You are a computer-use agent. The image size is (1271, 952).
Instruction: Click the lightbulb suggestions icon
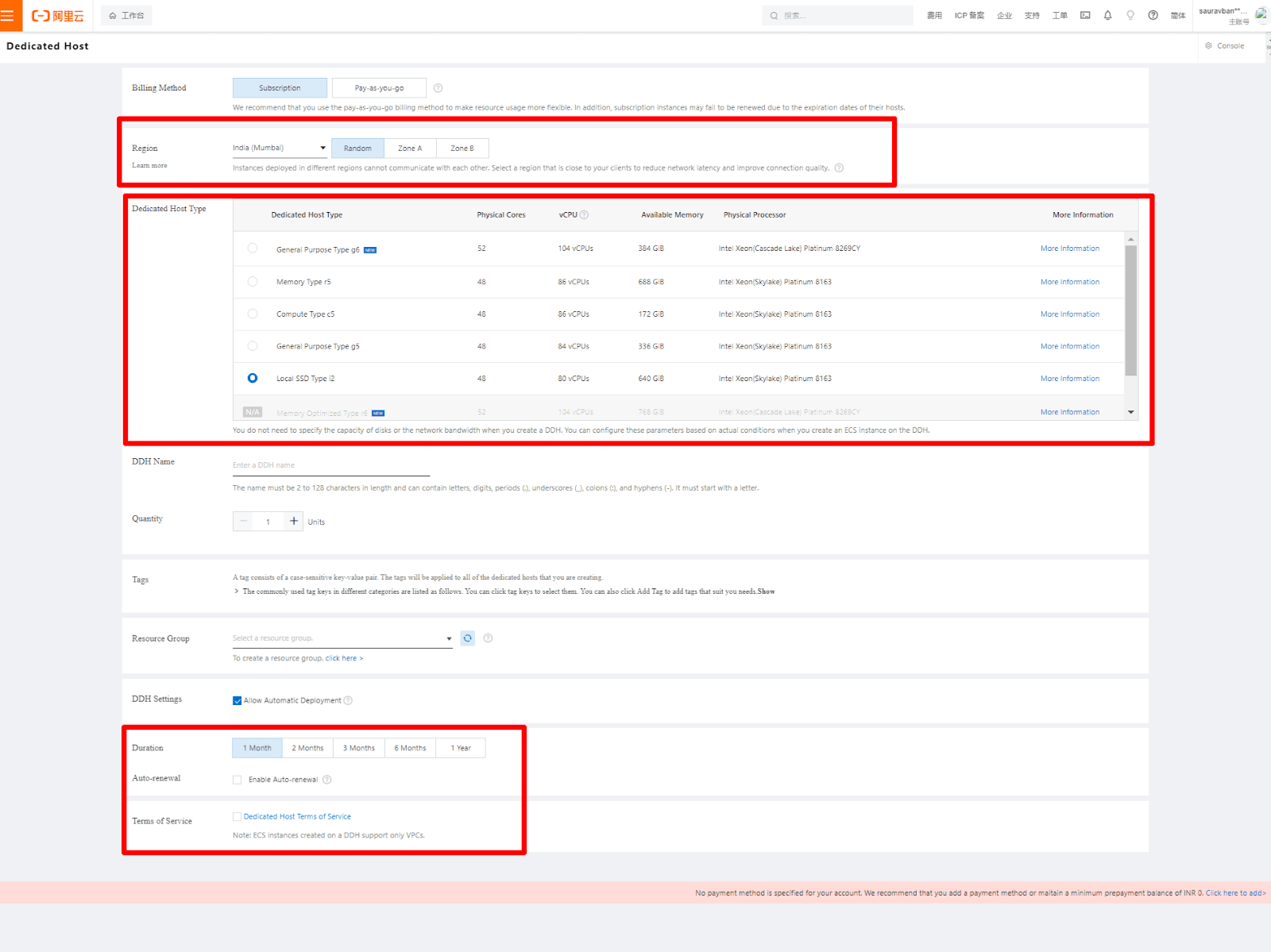click(1130, 15)
